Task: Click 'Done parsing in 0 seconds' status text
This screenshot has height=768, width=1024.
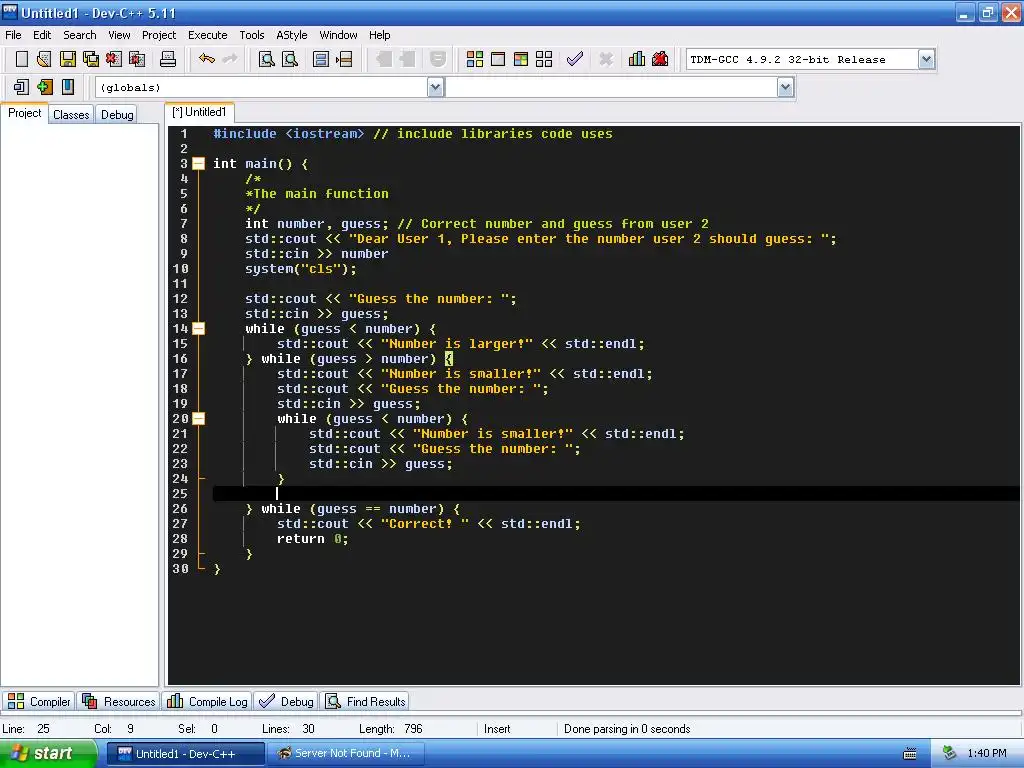Action: click(627, 729)
